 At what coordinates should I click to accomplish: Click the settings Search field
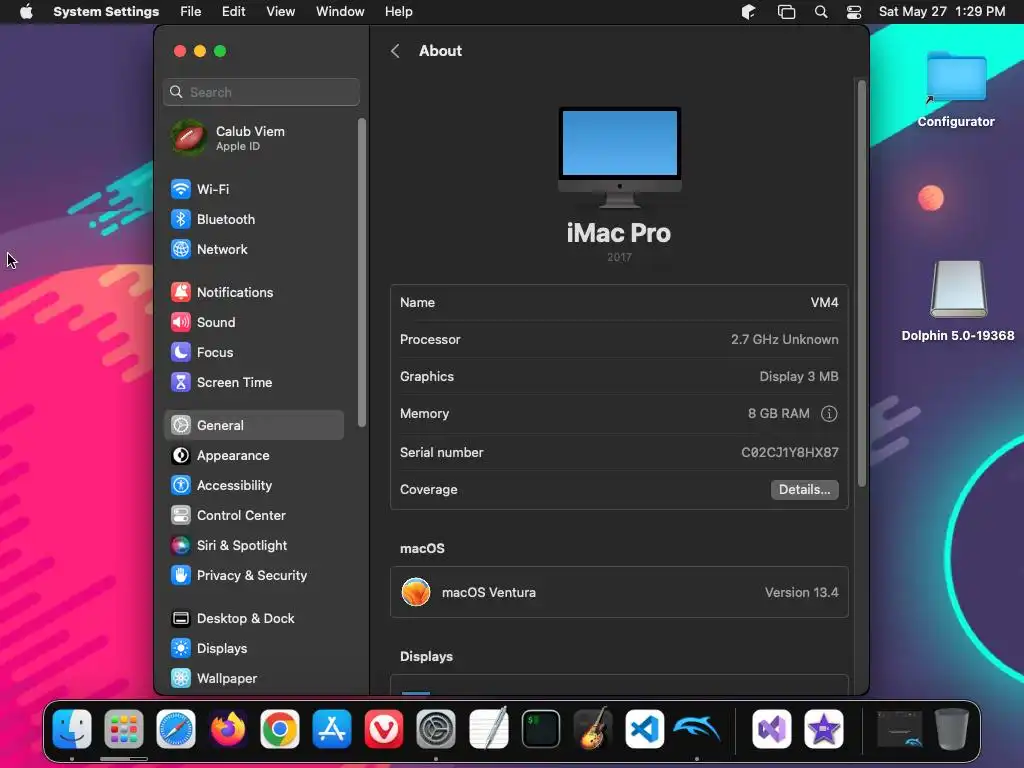click(x=261, y=92)
